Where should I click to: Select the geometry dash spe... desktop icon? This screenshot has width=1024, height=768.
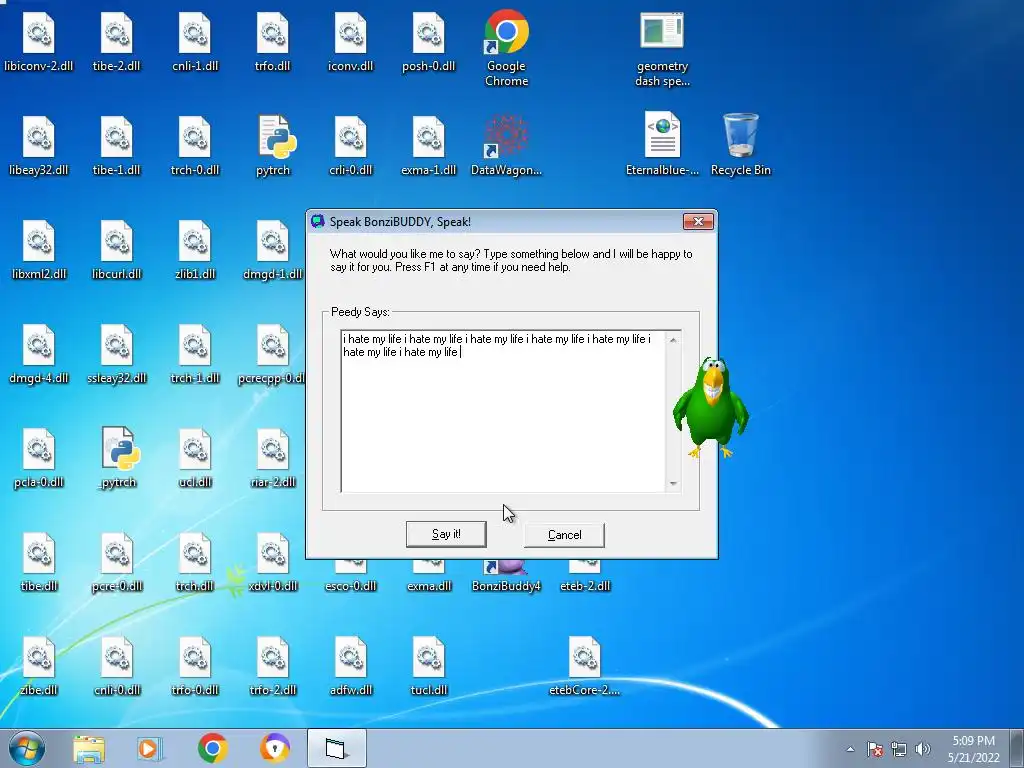coord(662,49)
